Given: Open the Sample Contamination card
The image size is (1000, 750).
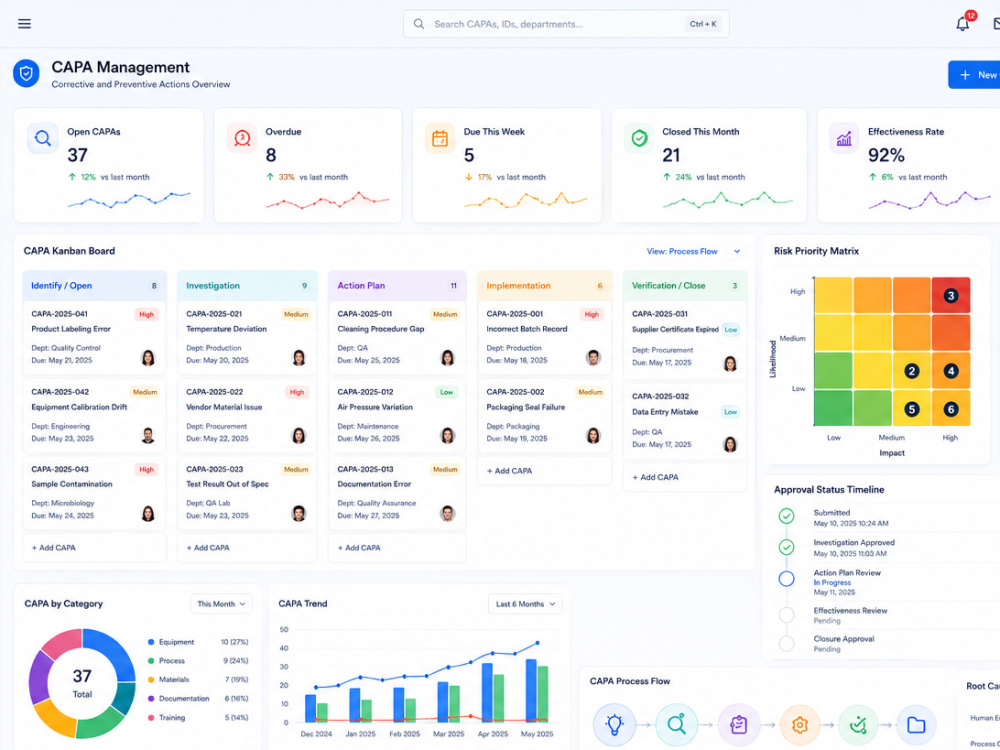Looking at the screenshot, I should (x=94, y=493).
